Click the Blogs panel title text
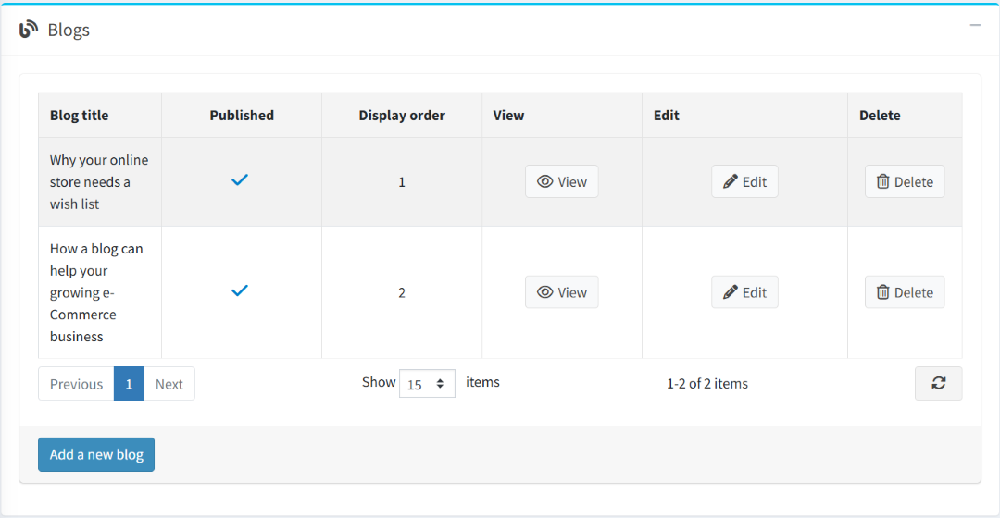 coord(69,30)
